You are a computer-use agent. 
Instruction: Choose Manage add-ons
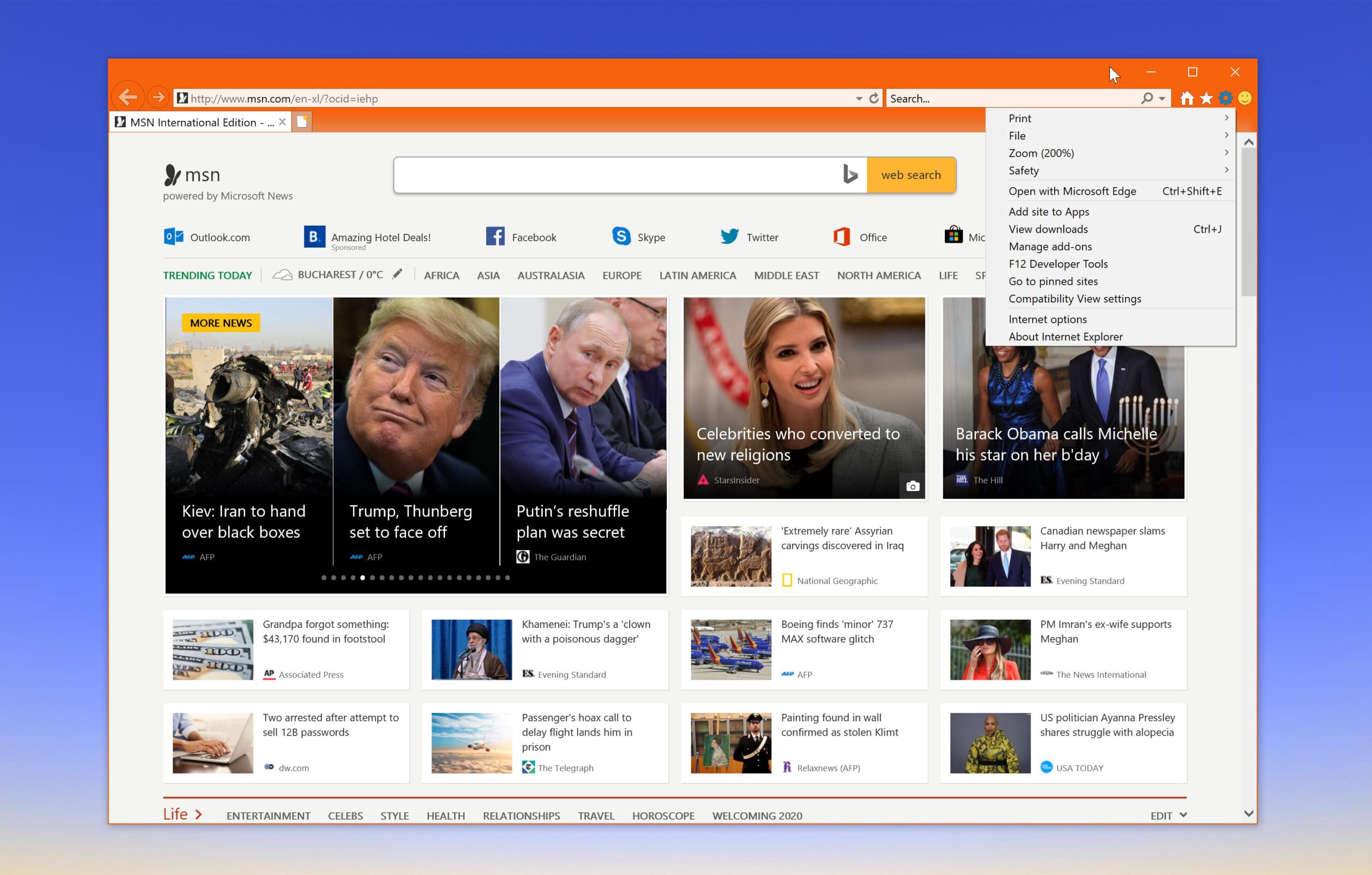1110,246
